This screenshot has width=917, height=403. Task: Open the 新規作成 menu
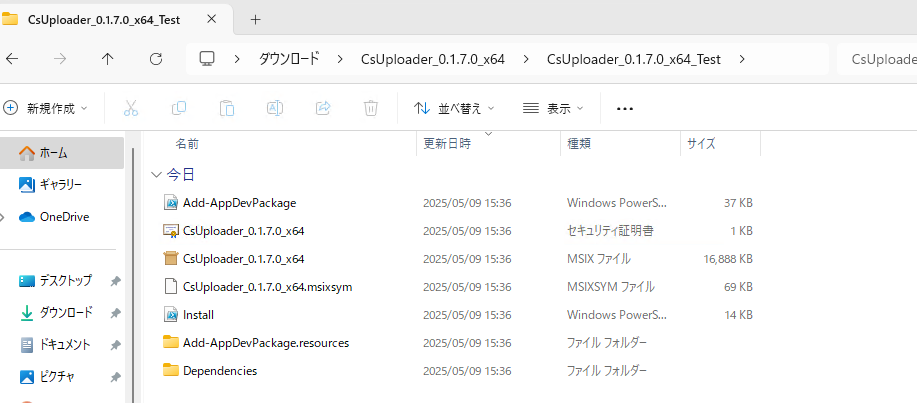coord(46,108)
